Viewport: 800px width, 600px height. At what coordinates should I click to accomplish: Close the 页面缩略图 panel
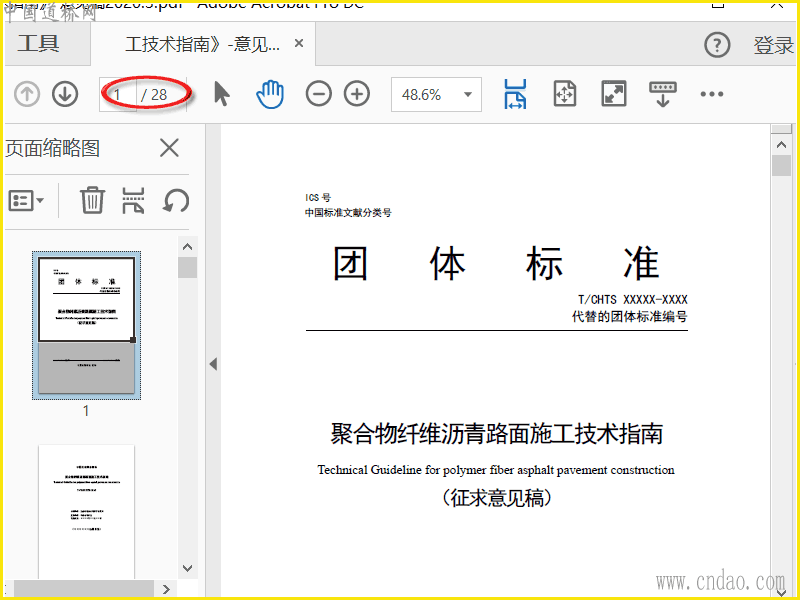pyautogui.click(x=169, y=148)
